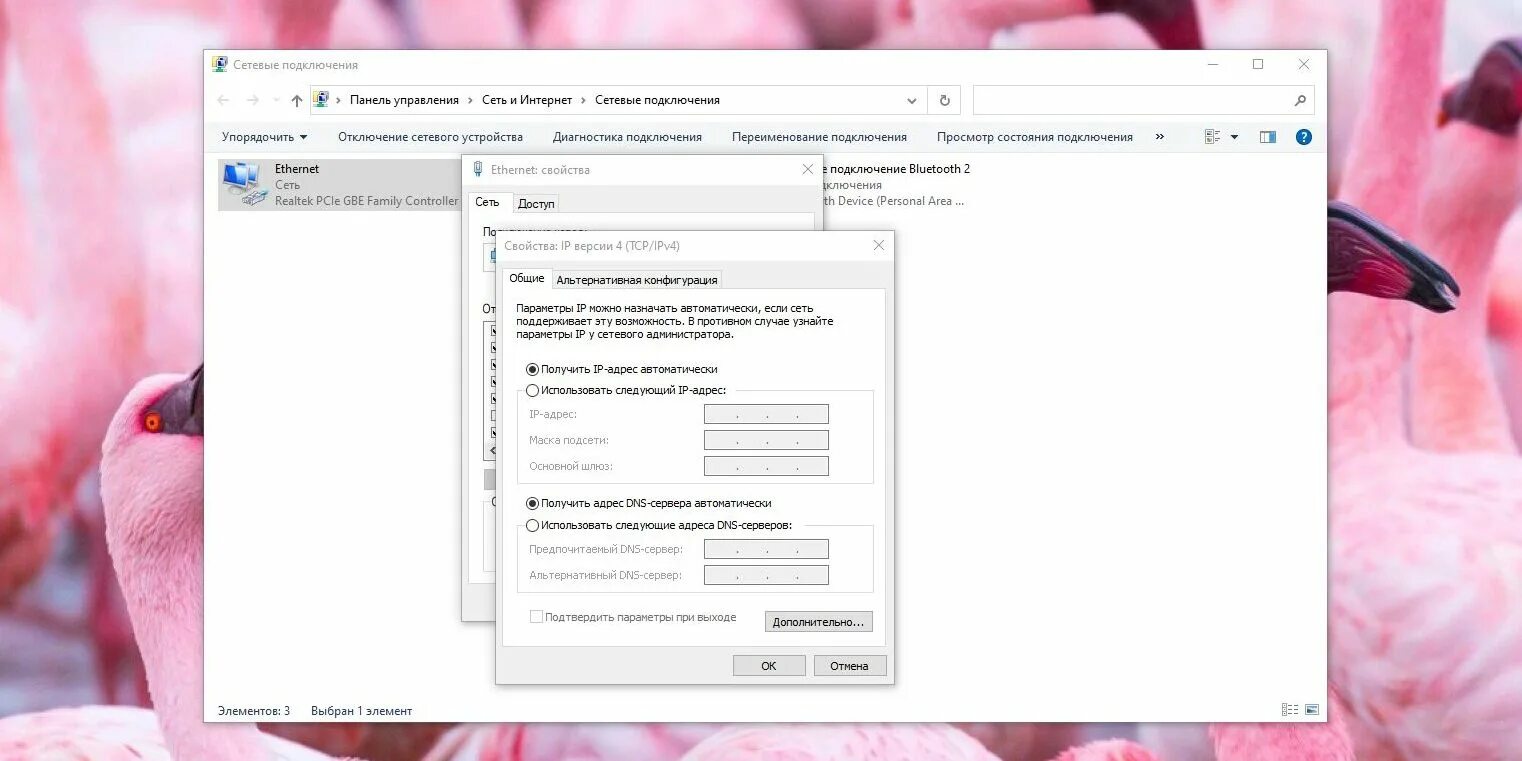Viewport: 1522px width, 761px height.
Task: Click Отключение сетевого устройства in the toolbar
Action: tap(430, 137)
